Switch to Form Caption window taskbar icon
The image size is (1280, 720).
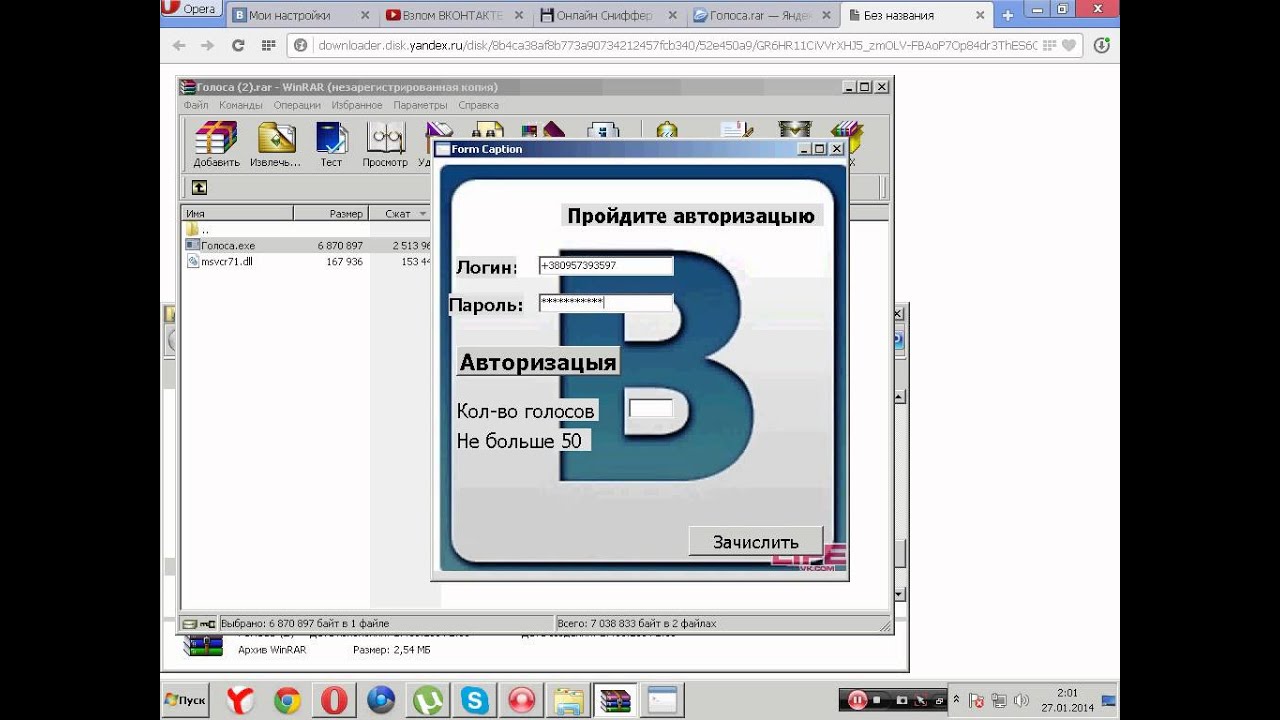pyautogui.click(x=662, y=701)
